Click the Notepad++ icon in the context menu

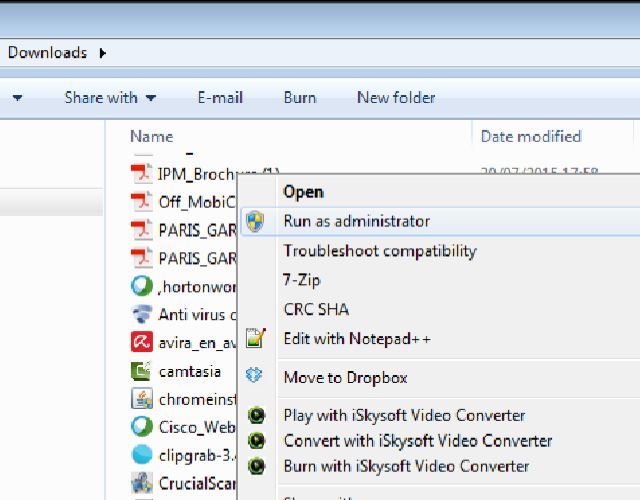(x=256, y=338)
